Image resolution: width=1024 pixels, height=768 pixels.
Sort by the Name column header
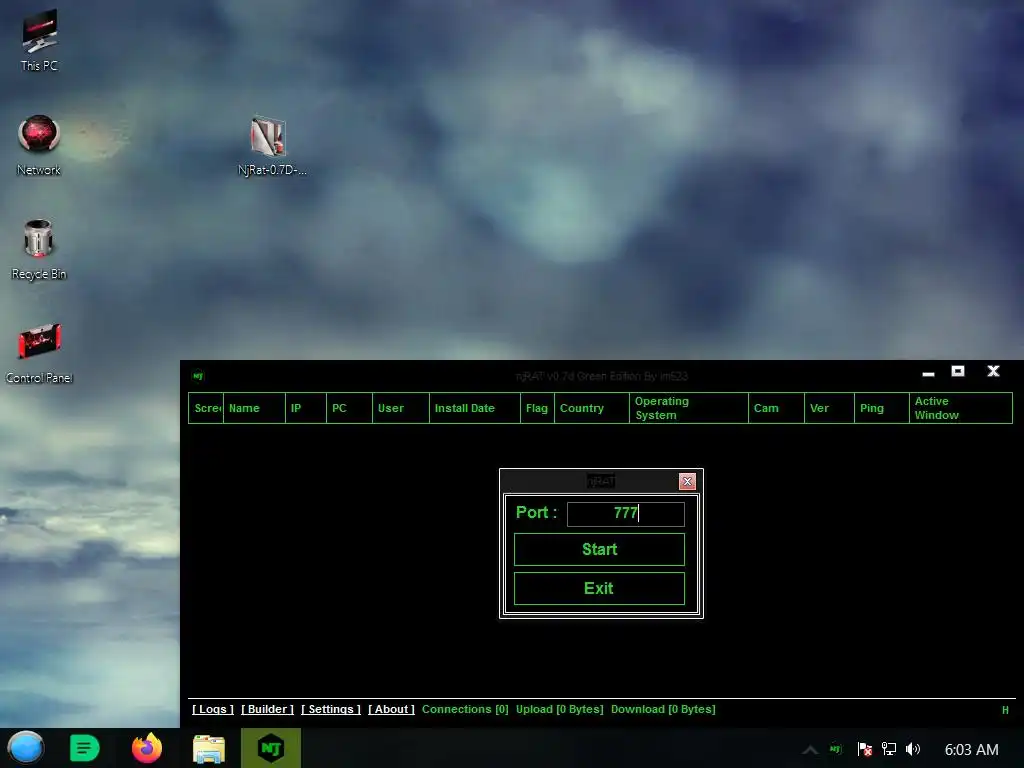[254, 408]
